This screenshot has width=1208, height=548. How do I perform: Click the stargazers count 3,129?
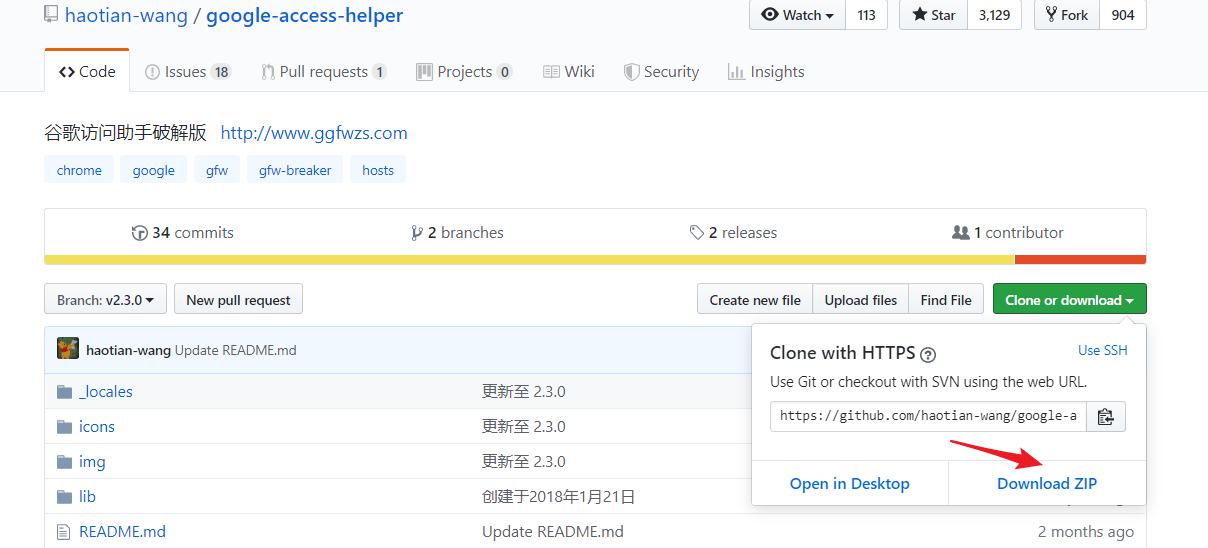coord(994,15)
